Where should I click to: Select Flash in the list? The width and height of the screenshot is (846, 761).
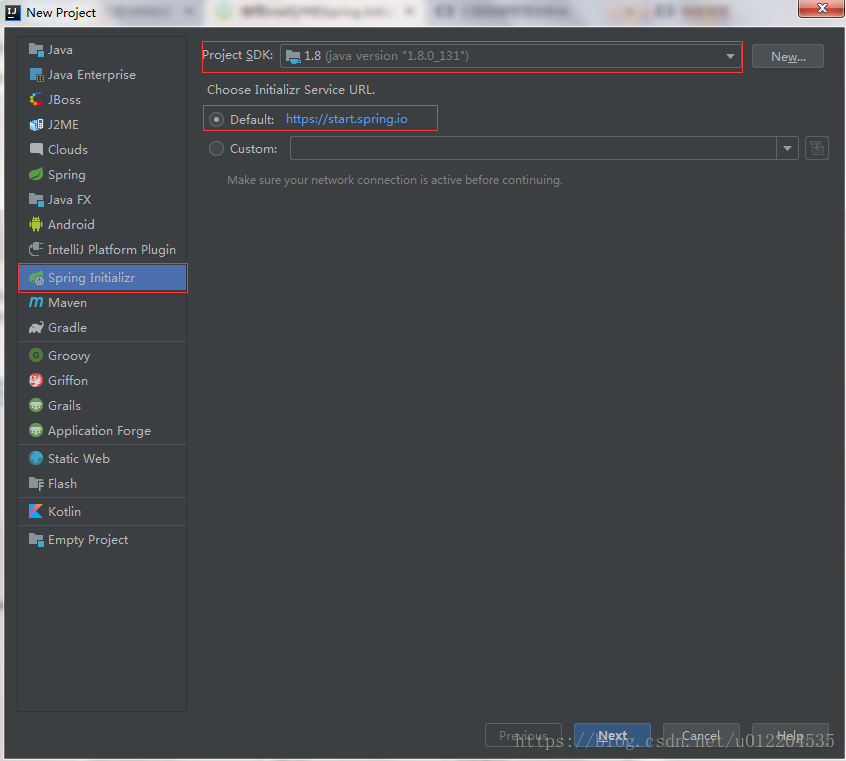coord(102,484)
